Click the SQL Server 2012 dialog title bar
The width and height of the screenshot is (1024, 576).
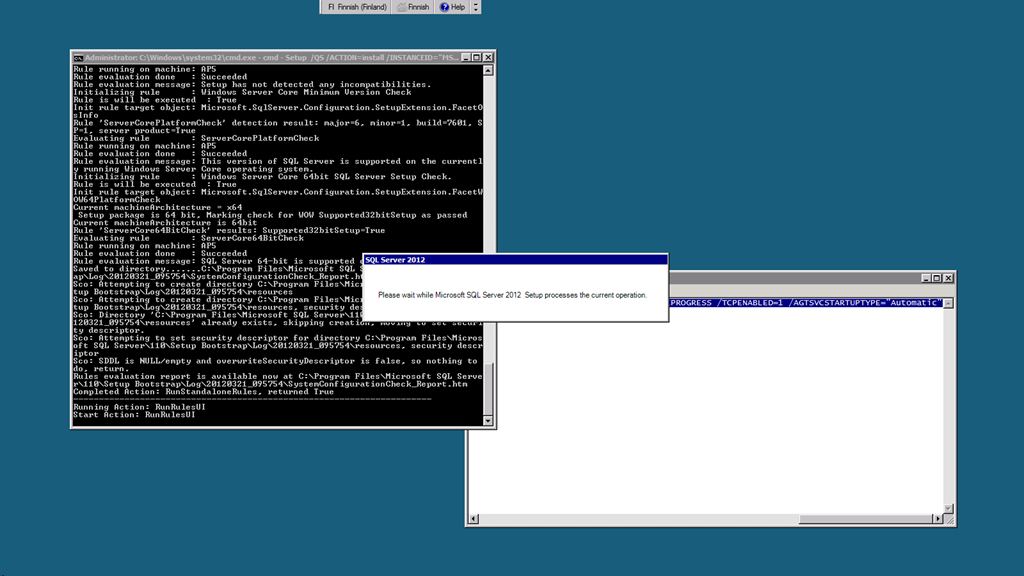[515, 260]
